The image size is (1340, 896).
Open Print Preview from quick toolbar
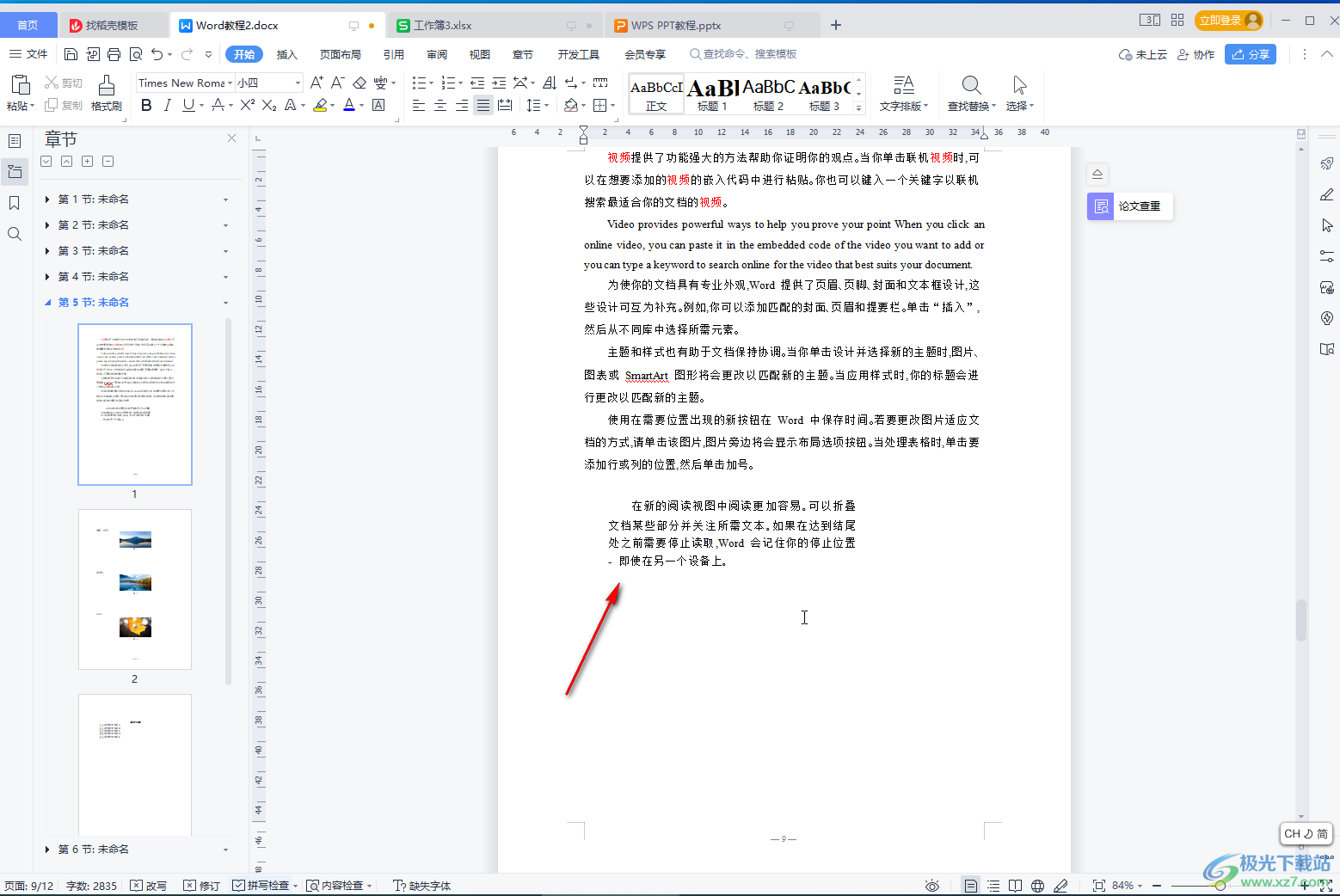[x=136, y=54]
